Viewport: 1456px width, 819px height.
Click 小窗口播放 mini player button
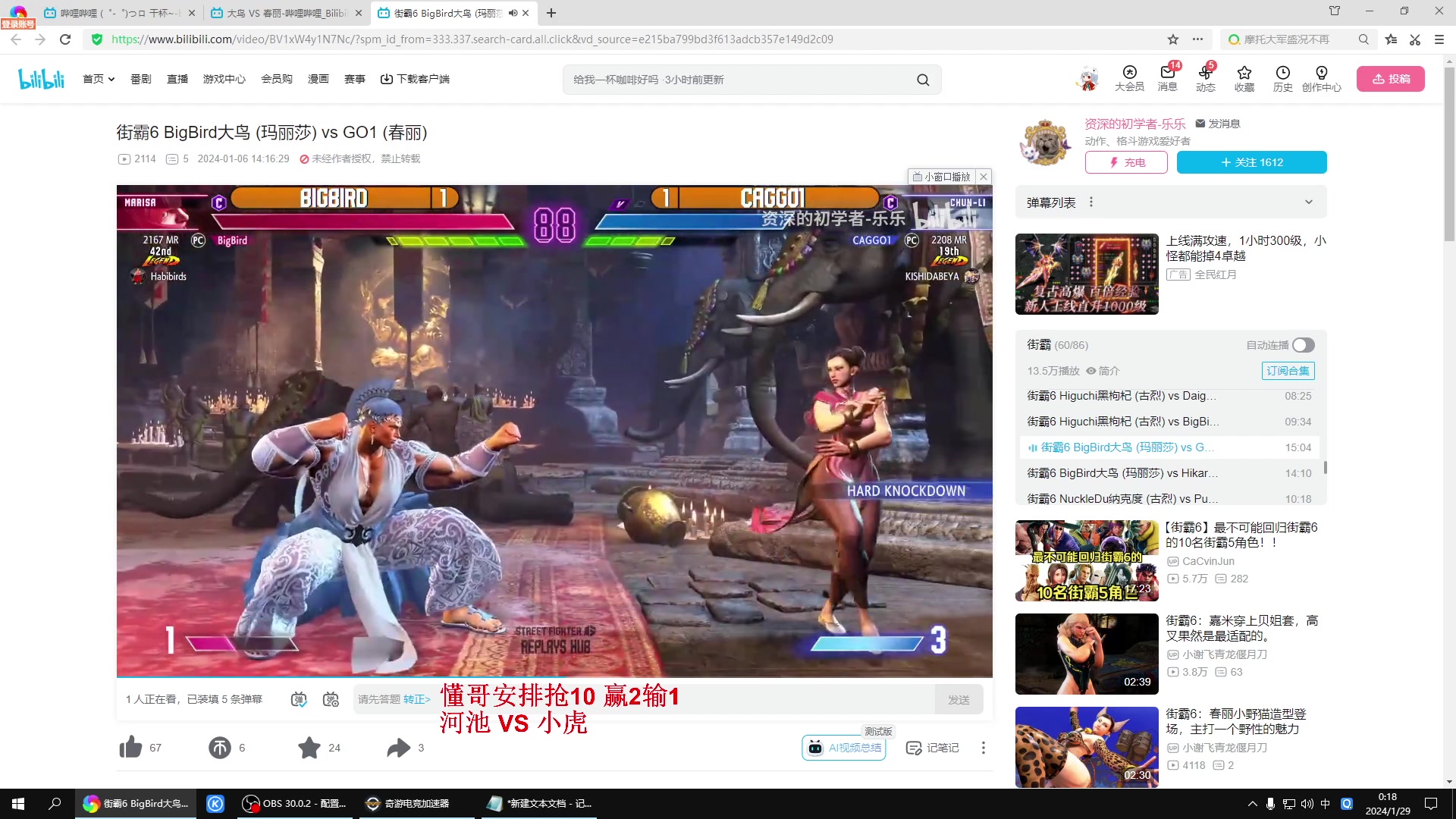tap(942, 177)
